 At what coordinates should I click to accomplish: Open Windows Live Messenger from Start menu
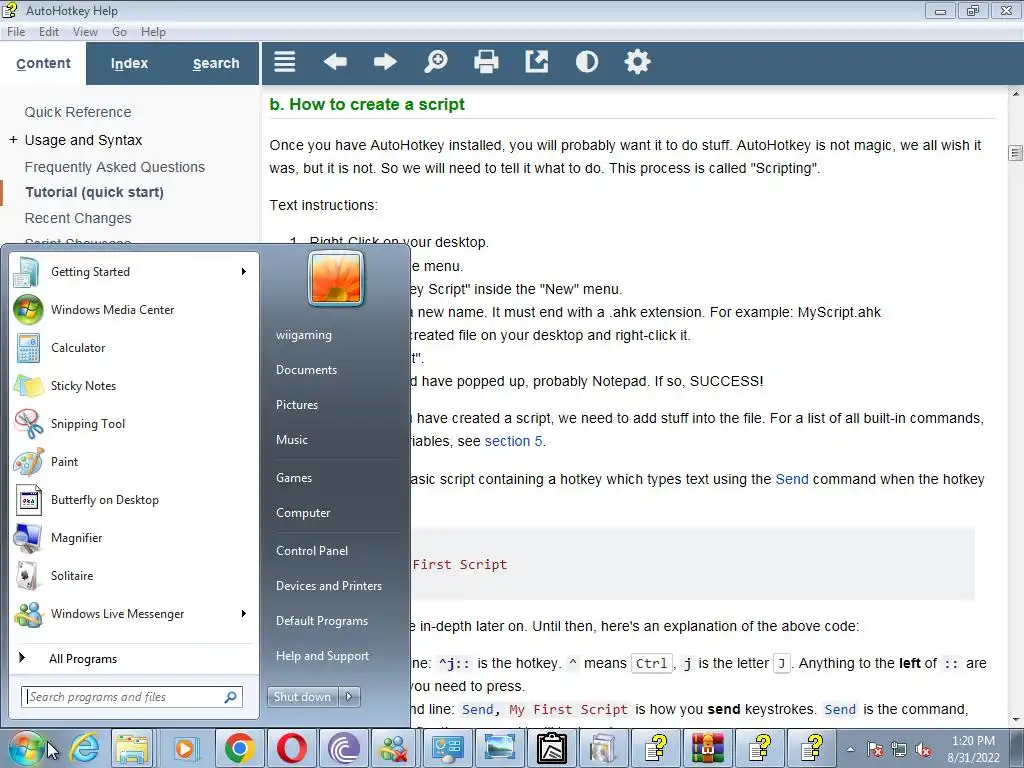click(x=133, y=614)
